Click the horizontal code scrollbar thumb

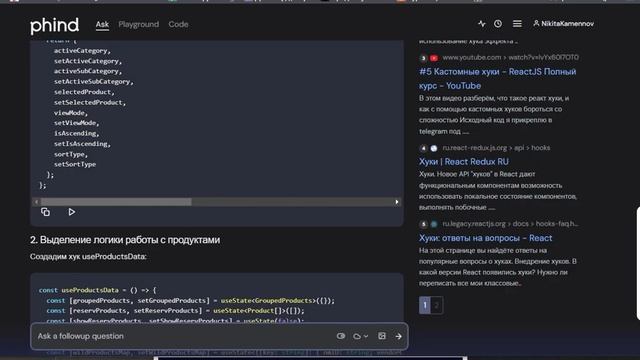[x=116, y=202]
